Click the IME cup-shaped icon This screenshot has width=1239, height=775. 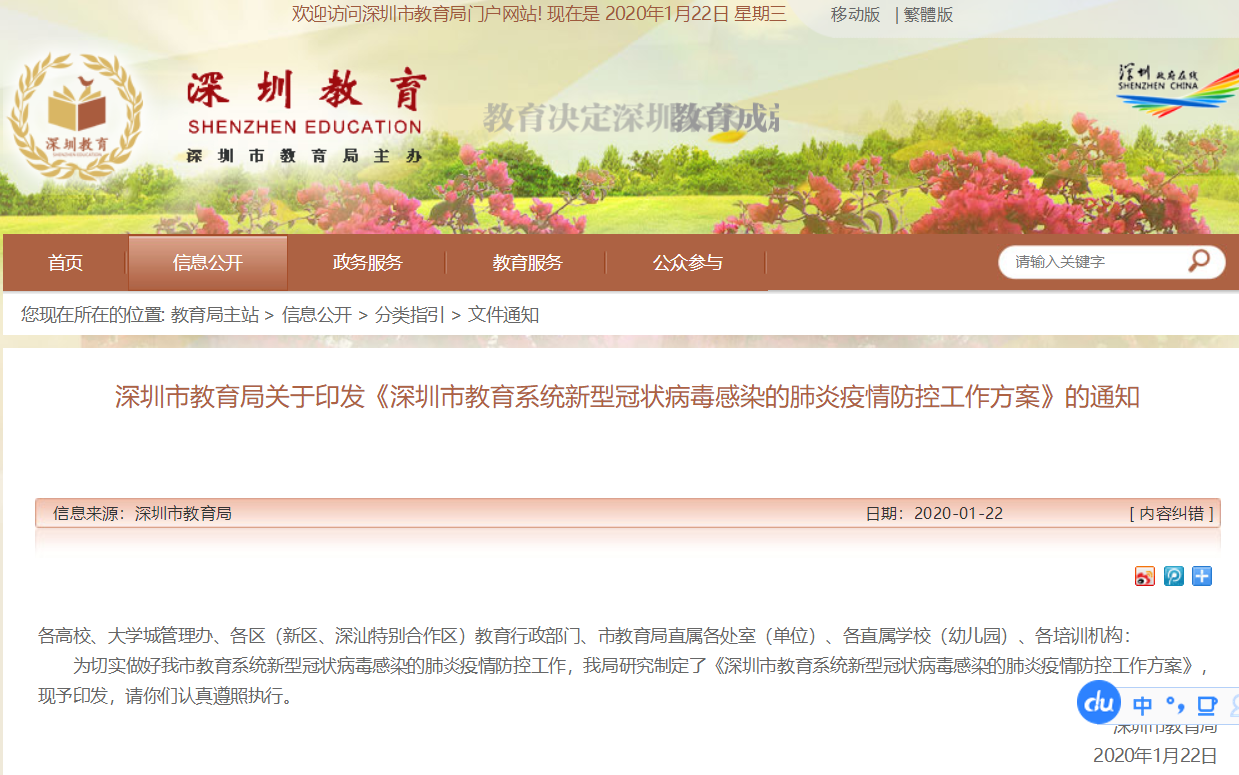[x=1207, y=705]
